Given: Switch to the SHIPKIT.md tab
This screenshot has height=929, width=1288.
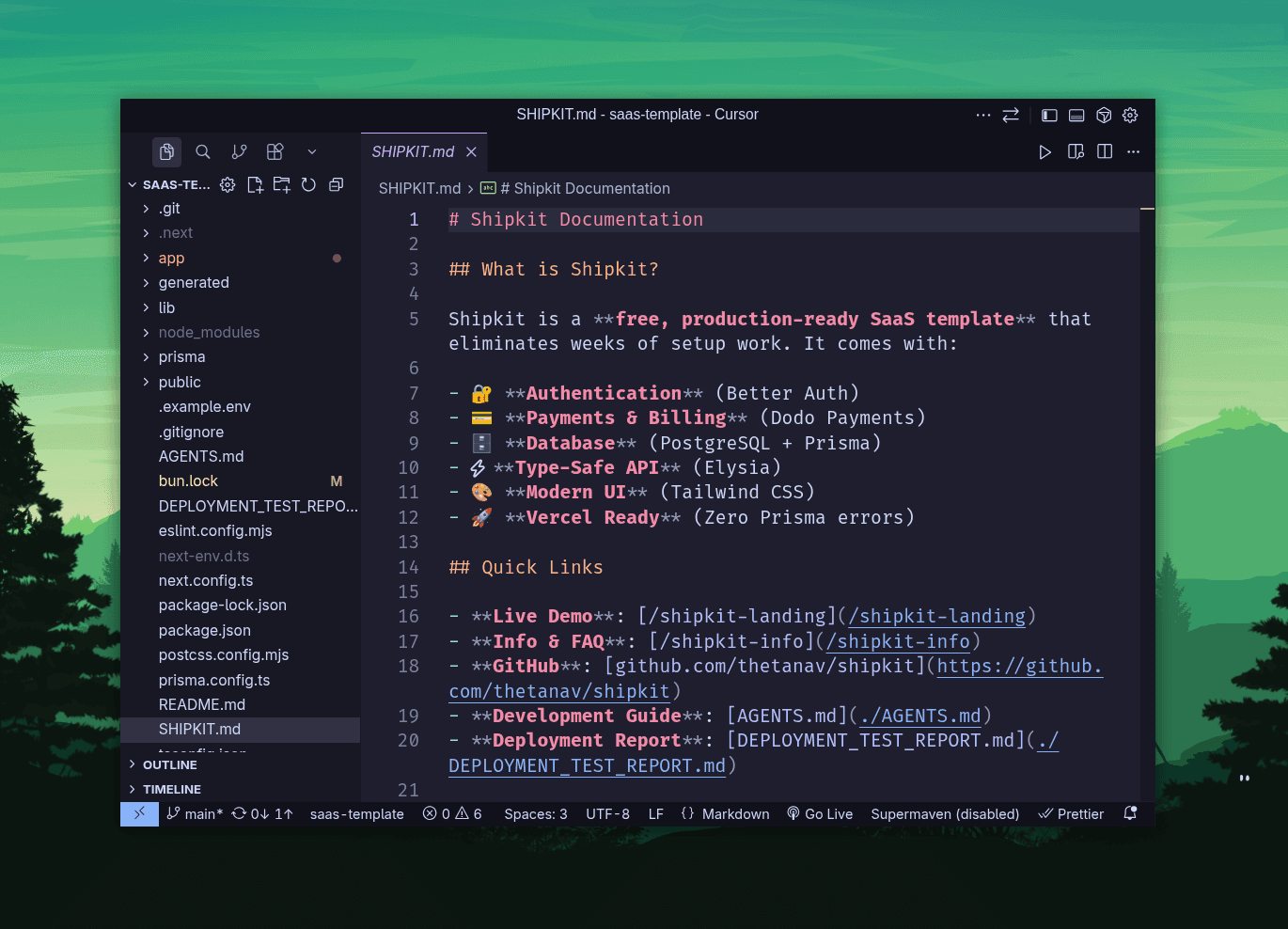Looking at the screenshot, I should [412, 151].
